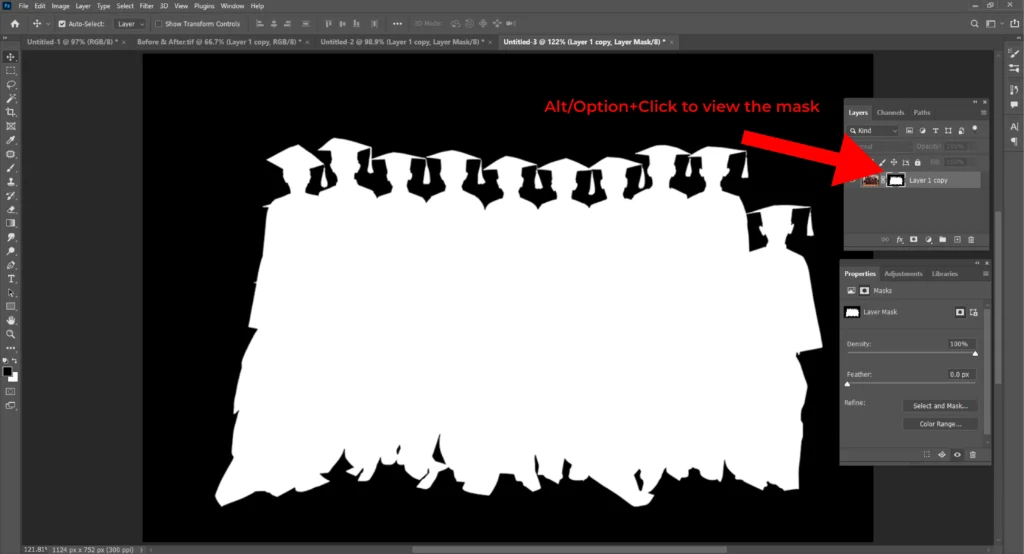This screenshot has width=1024, height=554.
Task: Open the Auto-Select Layer dropdown
Action: (128, 23)
